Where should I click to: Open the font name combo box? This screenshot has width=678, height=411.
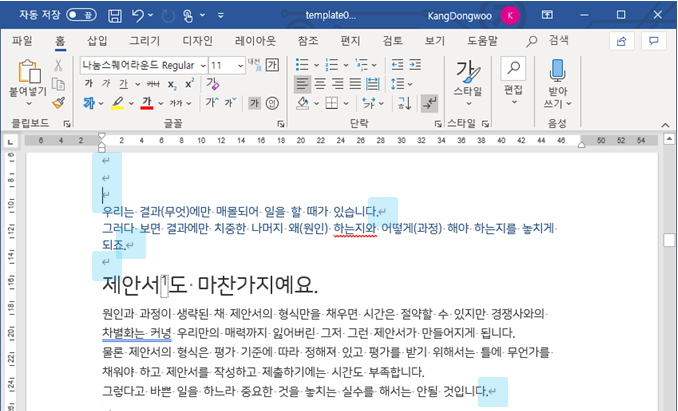(x=144, y=65)
